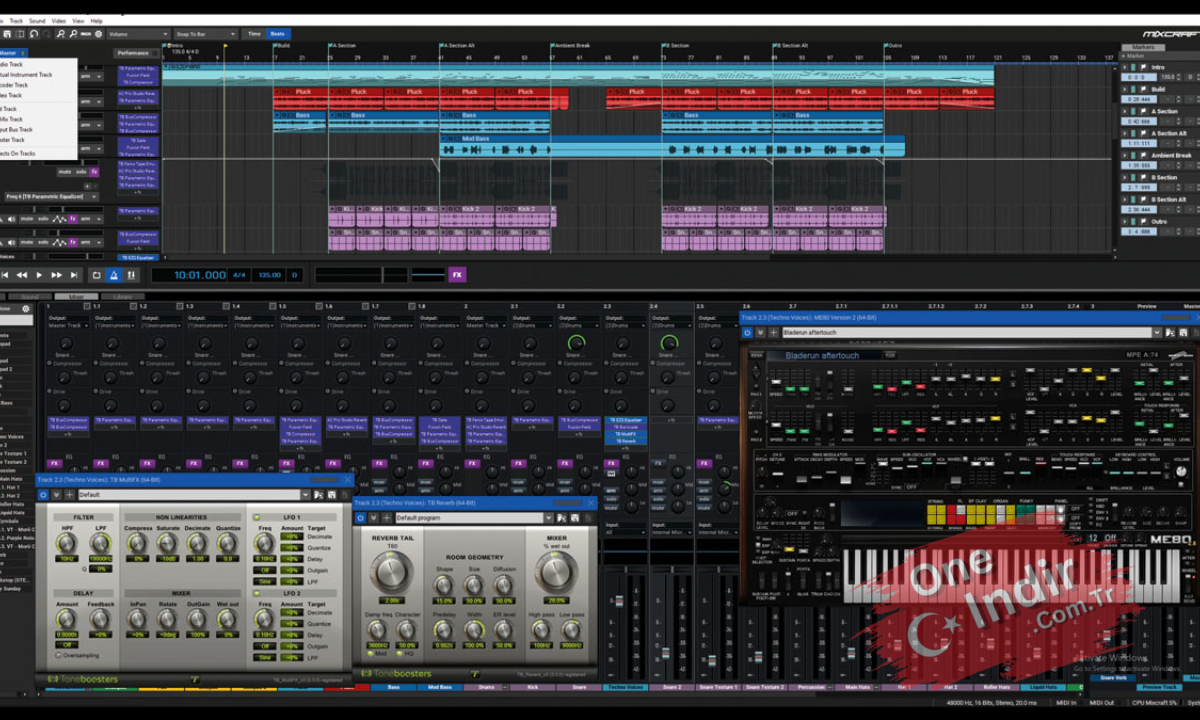Select Beats ruler mode button
The image size is (1200, 720).
(278, 34)
